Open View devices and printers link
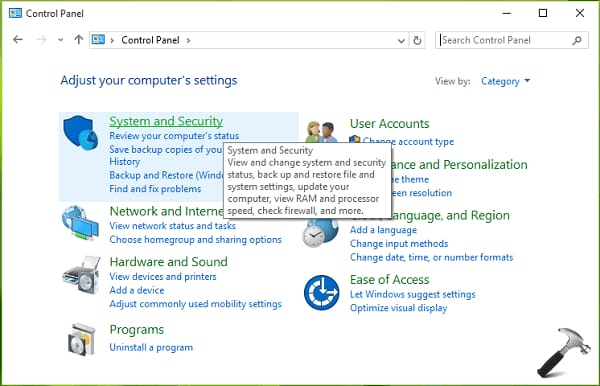 [163, 277]
